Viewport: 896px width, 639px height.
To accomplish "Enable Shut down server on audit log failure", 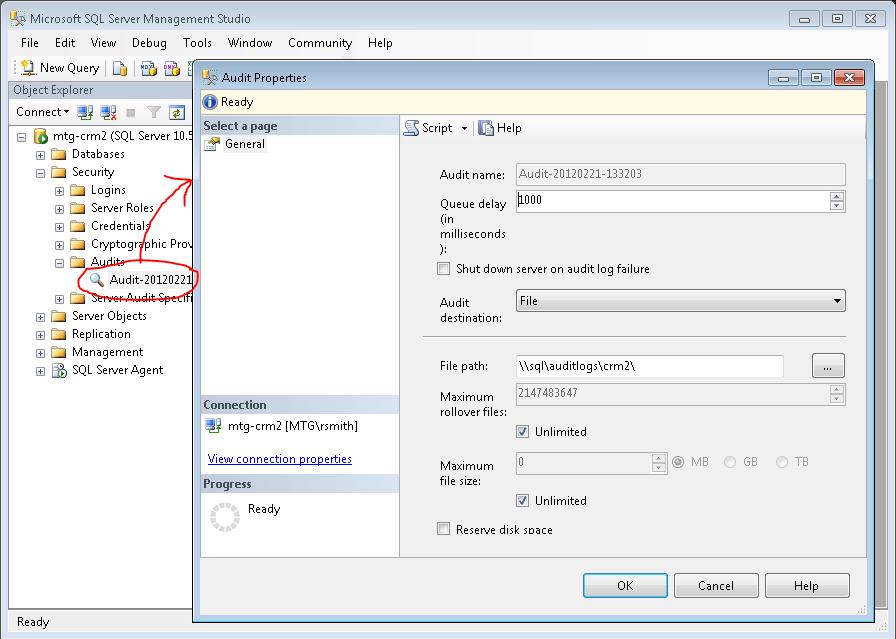I will [443, 268].
